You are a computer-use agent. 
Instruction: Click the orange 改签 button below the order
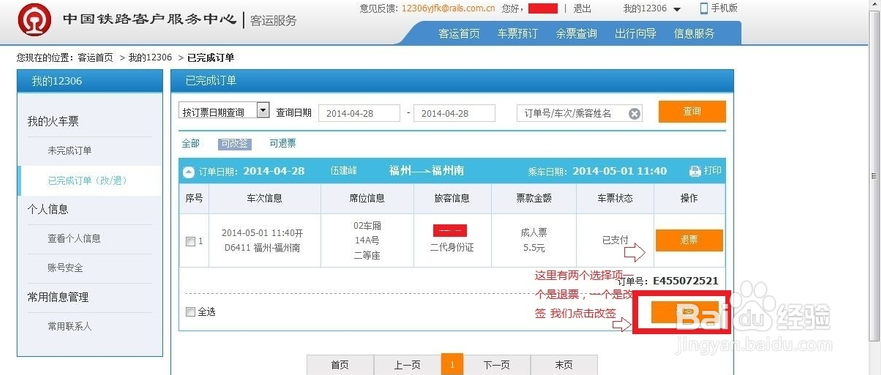tap(685, 312)
